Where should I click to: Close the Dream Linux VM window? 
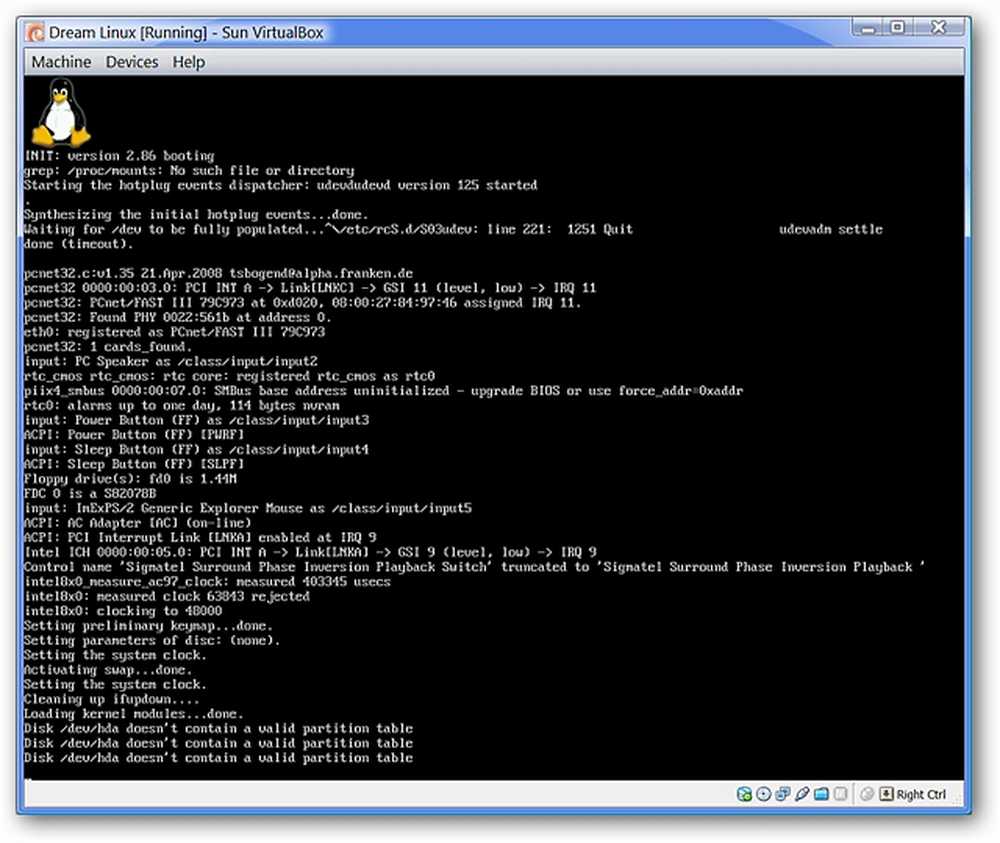[939, 27]
